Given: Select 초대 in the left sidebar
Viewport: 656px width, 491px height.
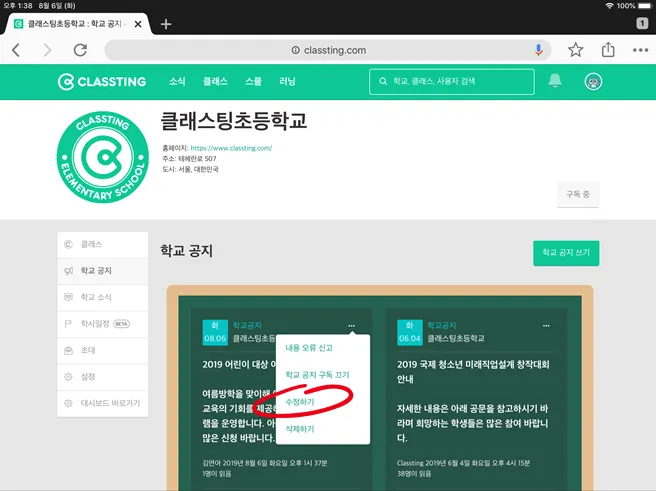Looking at the screenshot, I should (102, 350).
